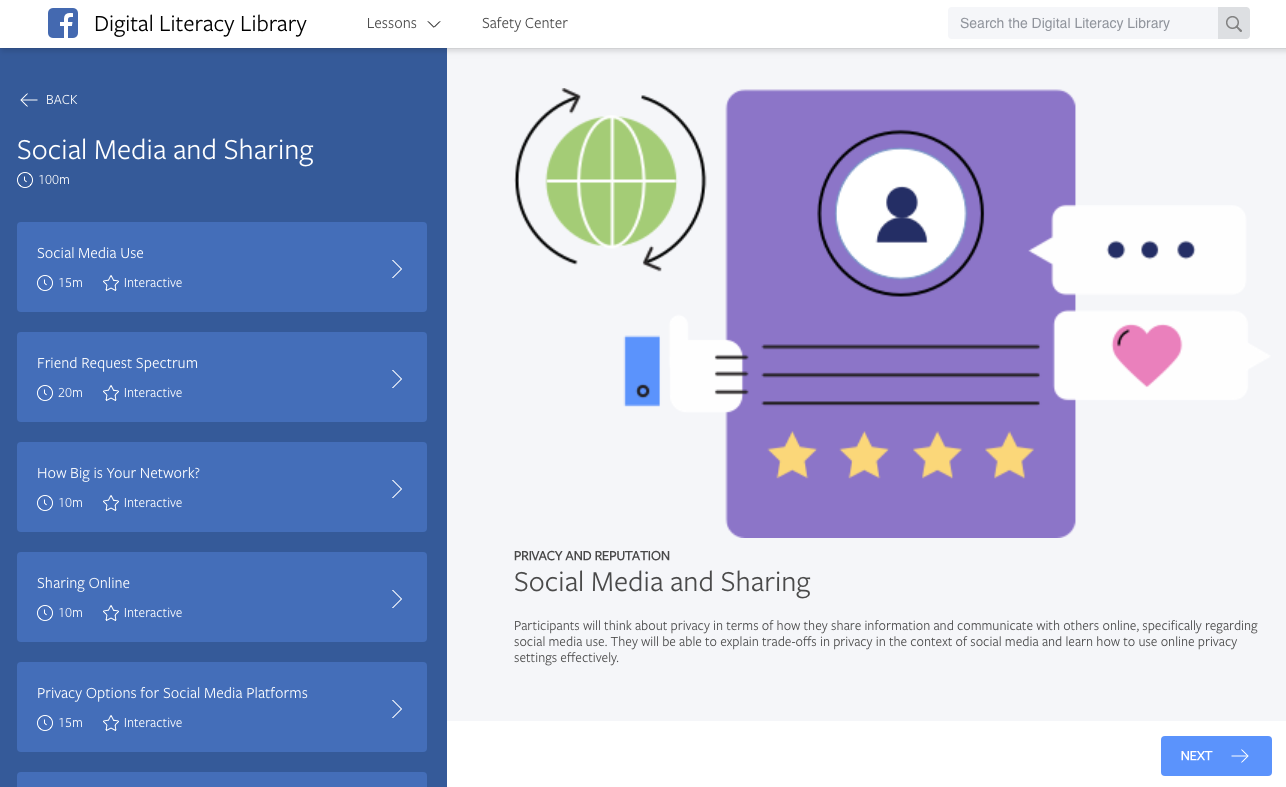Open the Safety Center menu item
Viewport: 1286px width, 787px height.
[x=524, y=22]
